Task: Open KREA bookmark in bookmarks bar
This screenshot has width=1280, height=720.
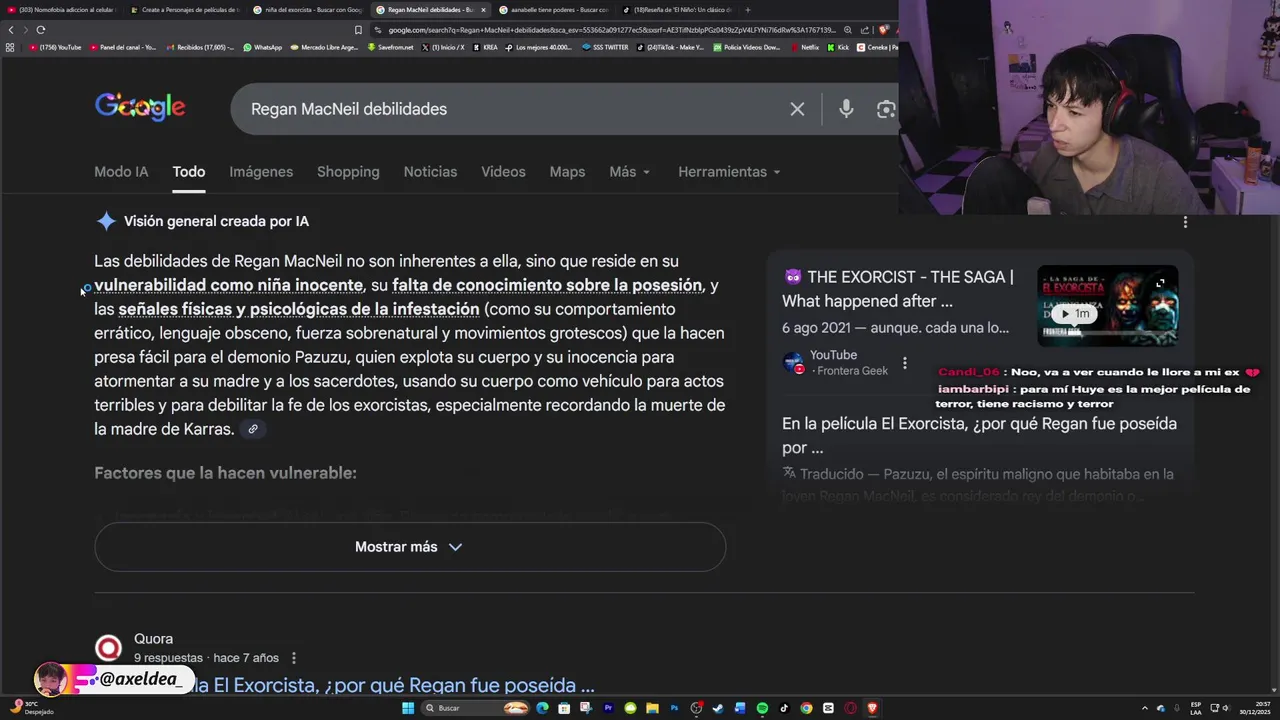Action: click(x=486, y=47)
